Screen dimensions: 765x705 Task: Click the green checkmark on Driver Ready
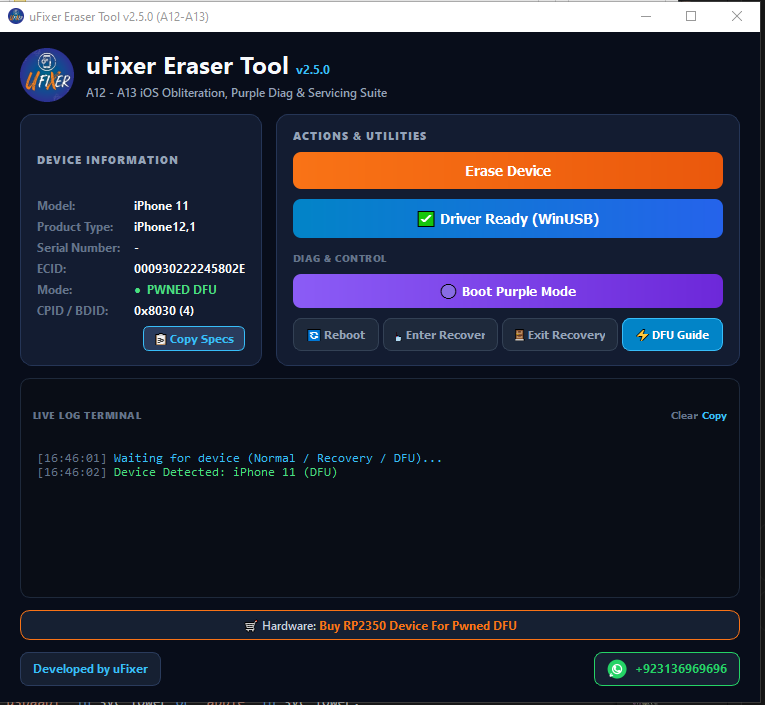point(425,219)
